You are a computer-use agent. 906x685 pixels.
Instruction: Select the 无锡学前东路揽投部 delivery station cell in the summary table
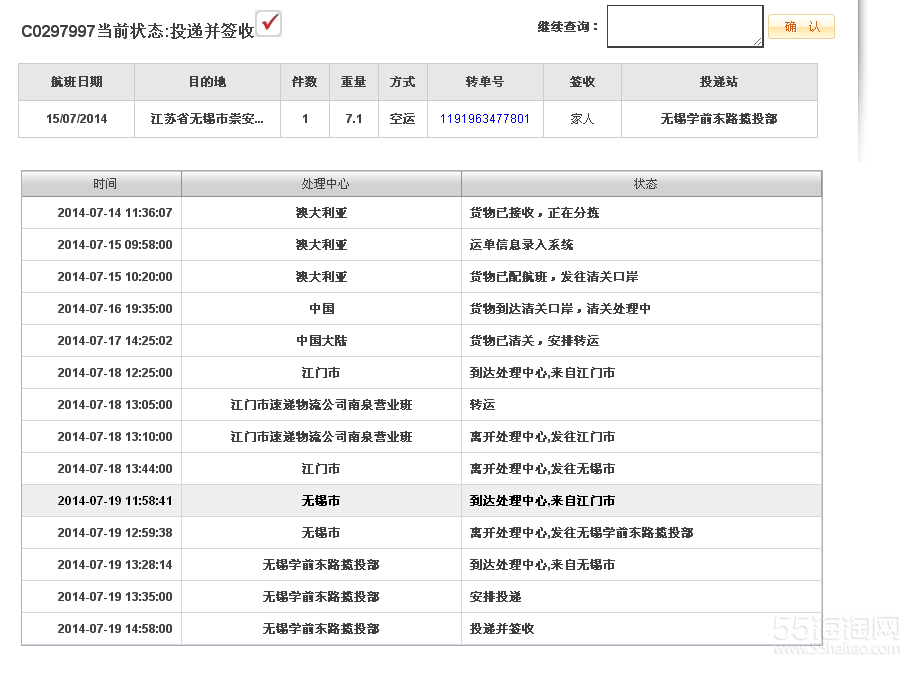(x=719, y=119)
